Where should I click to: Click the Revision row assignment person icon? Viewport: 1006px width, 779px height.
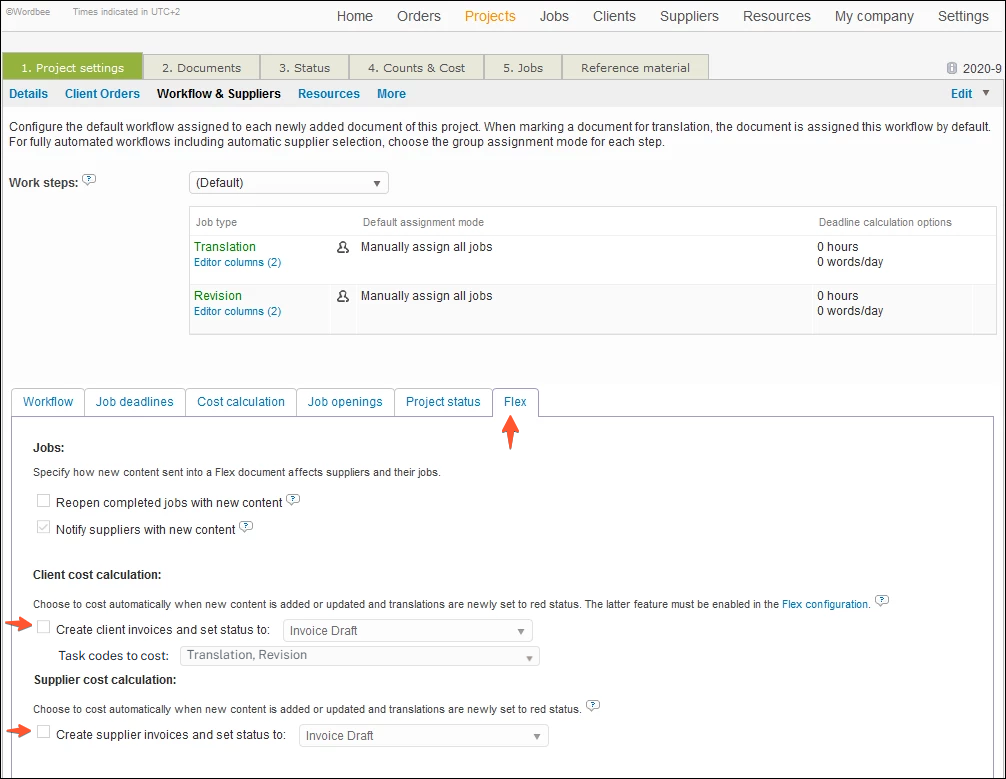(x=343, y=296)
